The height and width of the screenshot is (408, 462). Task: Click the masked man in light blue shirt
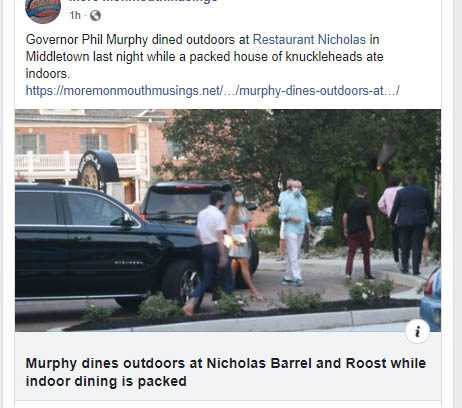295,232
